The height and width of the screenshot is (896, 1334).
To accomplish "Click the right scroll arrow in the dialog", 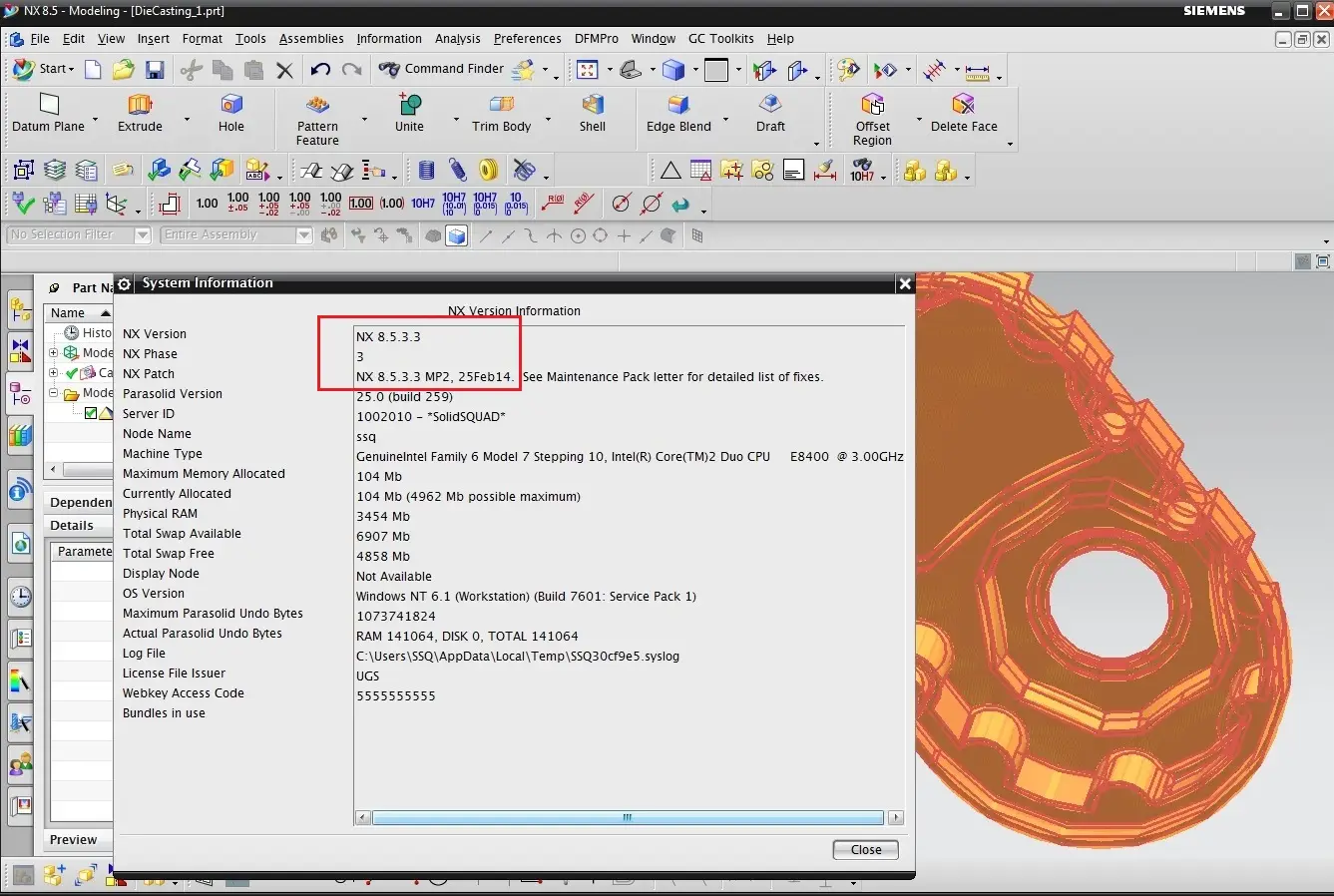I will [896, 818].
